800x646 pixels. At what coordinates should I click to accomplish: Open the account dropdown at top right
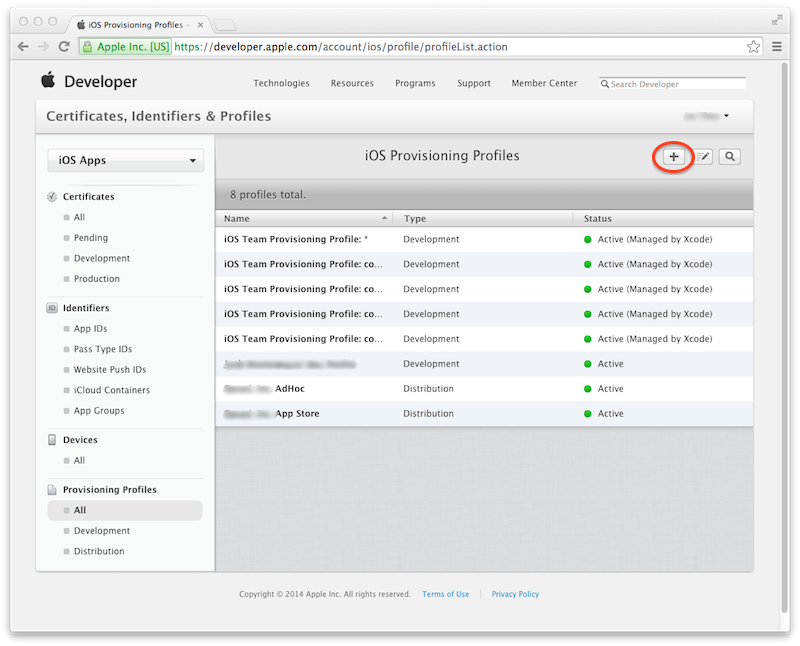[x=707, y=116]
